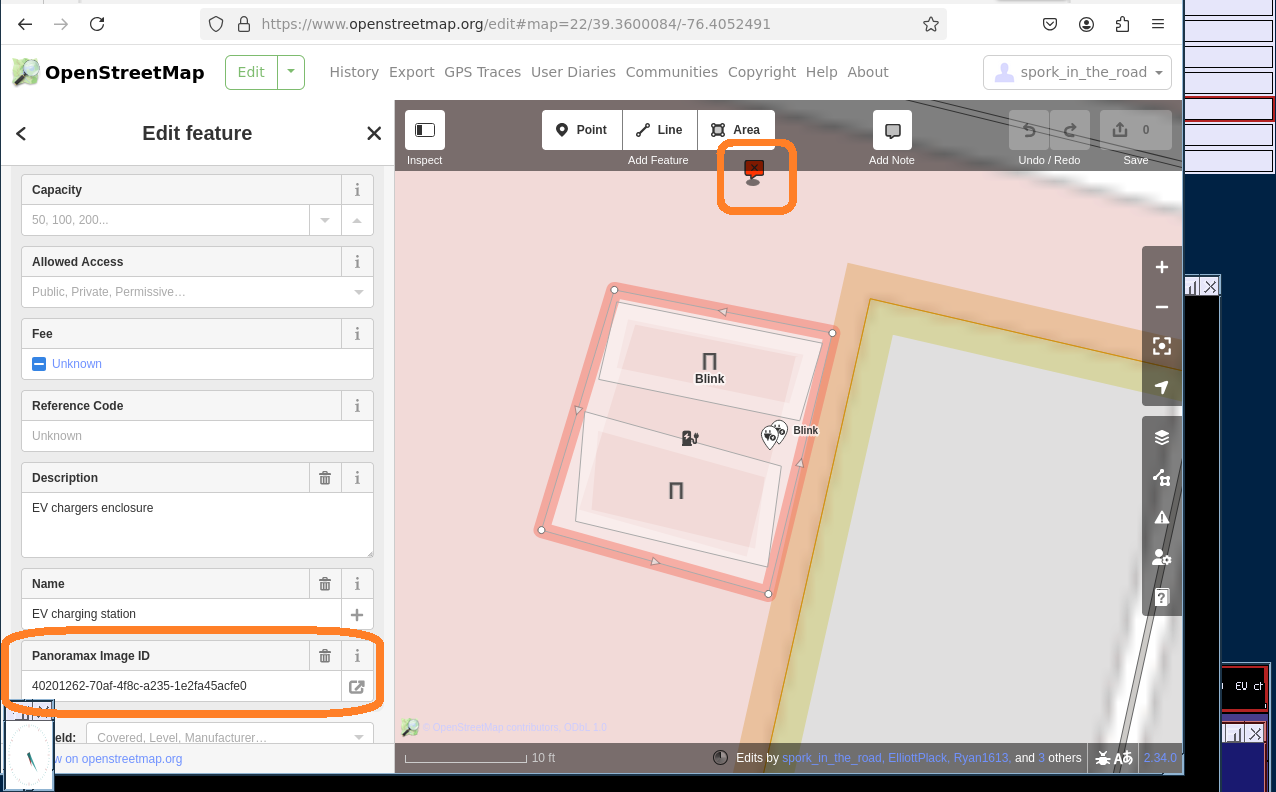Go back from the Edit feature panel
Viewport: 1276px width, 792px height.
tap(21, 134)
